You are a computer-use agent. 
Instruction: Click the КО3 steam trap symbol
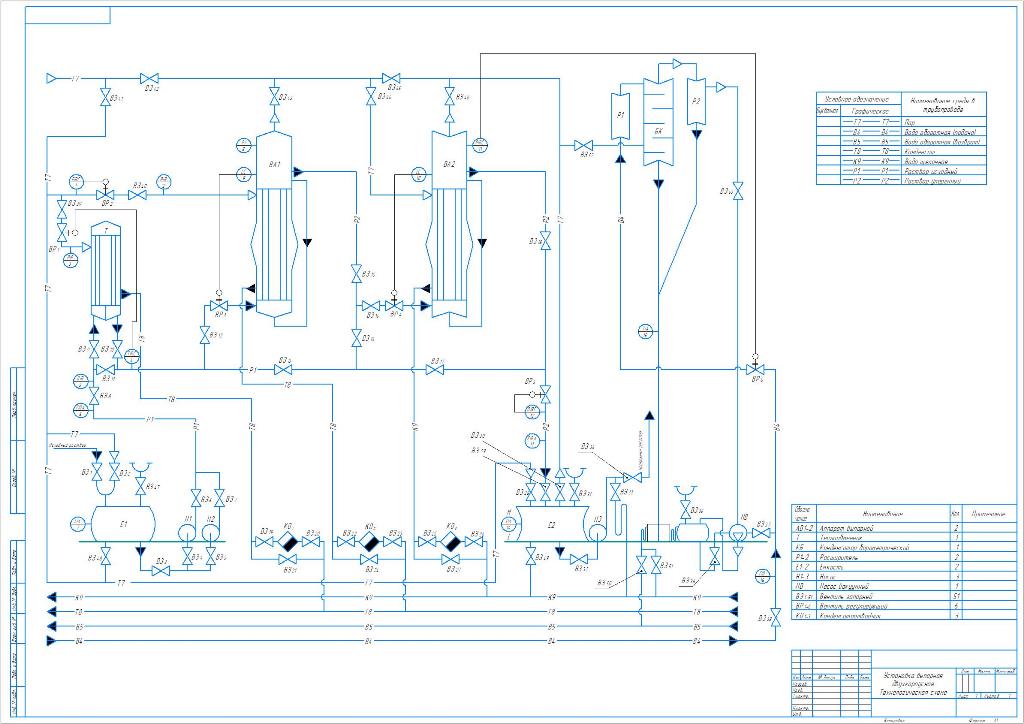(450, 542)
